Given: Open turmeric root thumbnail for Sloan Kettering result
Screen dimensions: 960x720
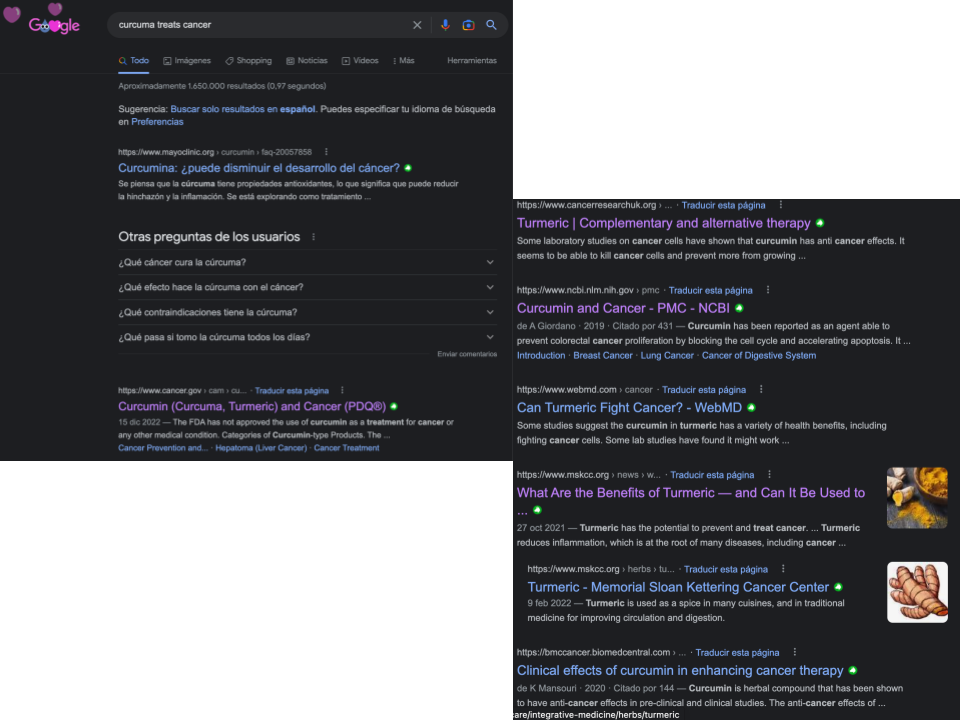Looking at the screenshot, I should [917, 593].
